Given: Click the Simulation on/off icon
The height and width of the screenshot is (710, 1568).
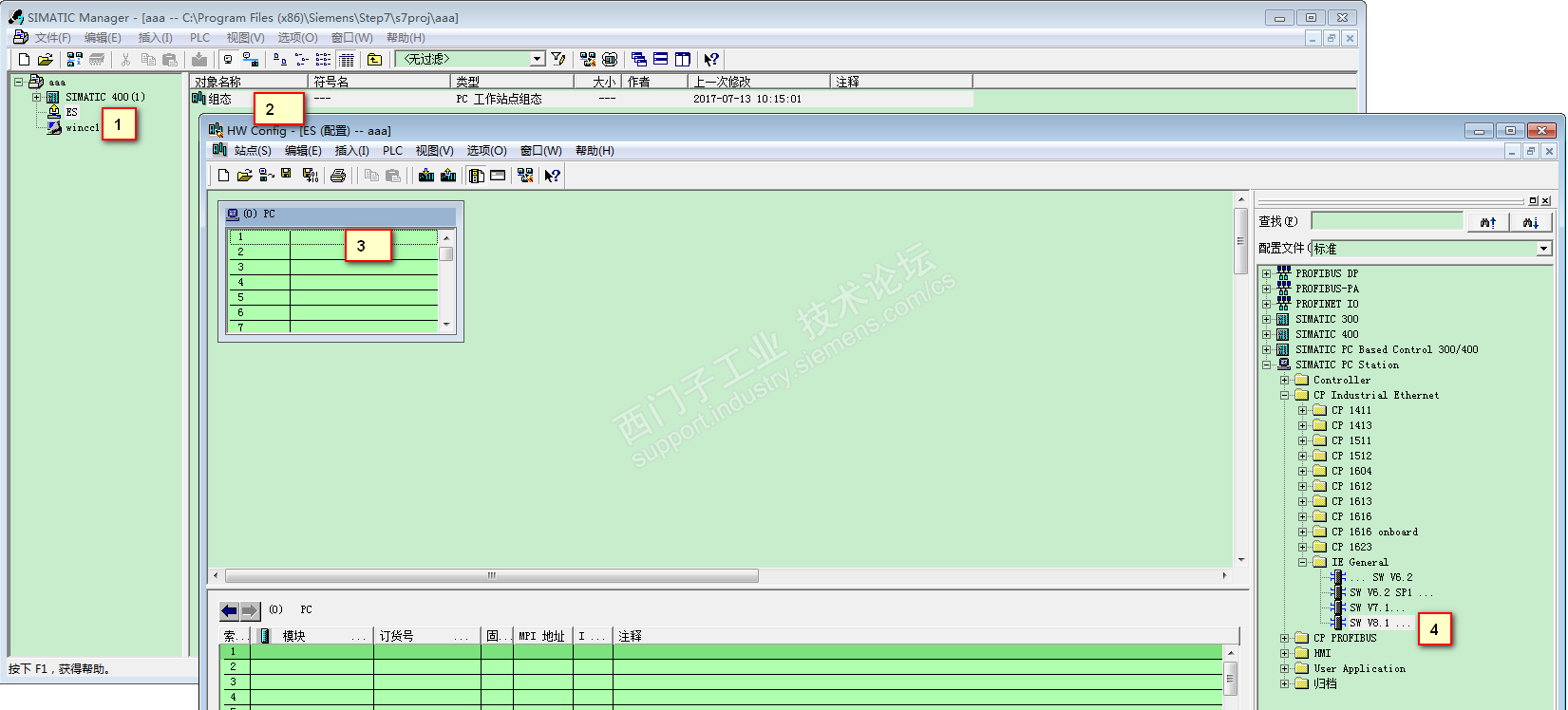Looking at the screenshot, I should tap(610, 59).
